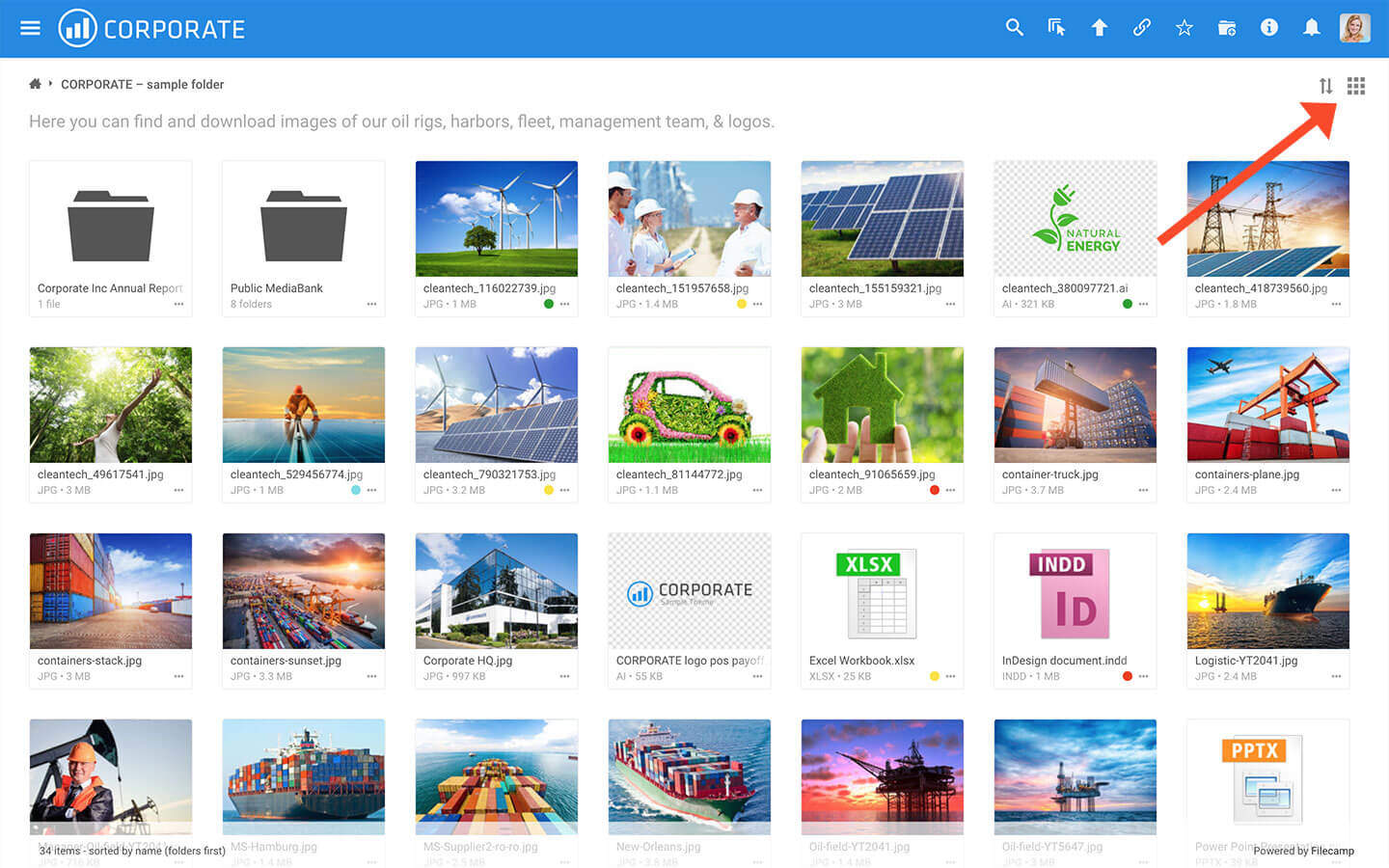The image size is (1389, 868).
Task: Open options for Corporate Inc Annual Report
Action: pos(178,304)
